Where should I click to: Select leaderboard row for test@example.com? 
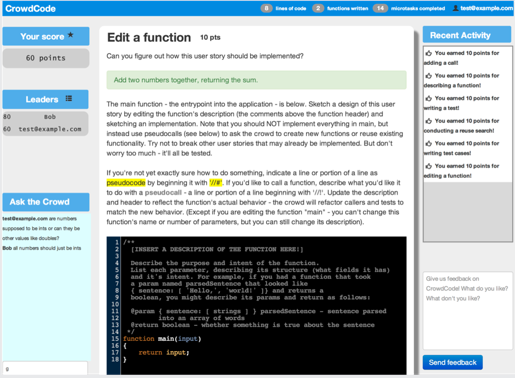point(46,129)
